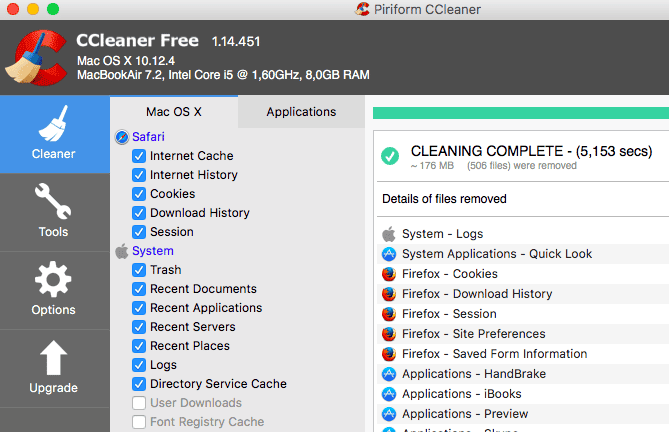Click the Firefox icon beside Site Preferences

click(x=389, y=334)
